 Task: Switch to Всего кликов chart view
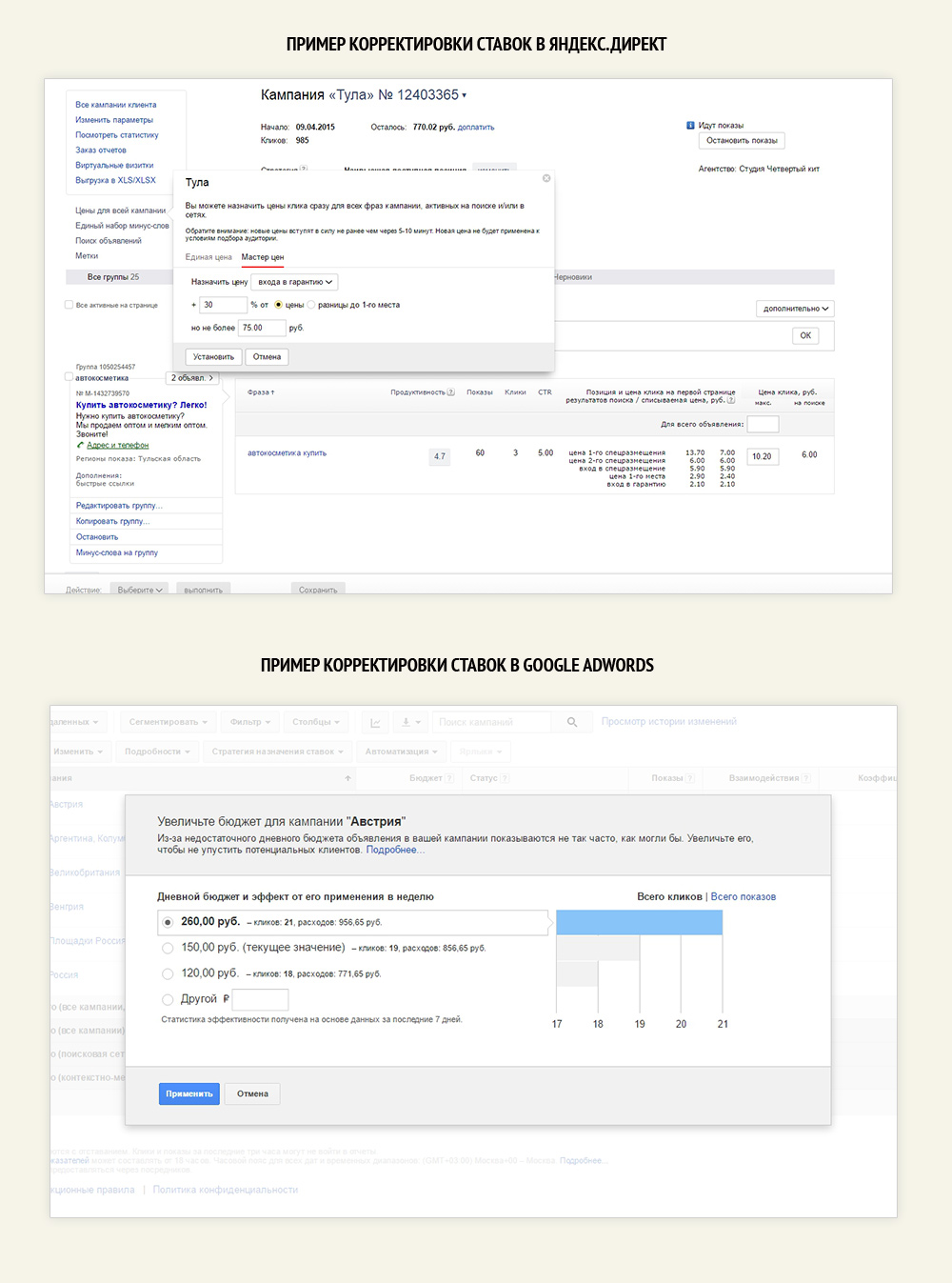[669, 896]
